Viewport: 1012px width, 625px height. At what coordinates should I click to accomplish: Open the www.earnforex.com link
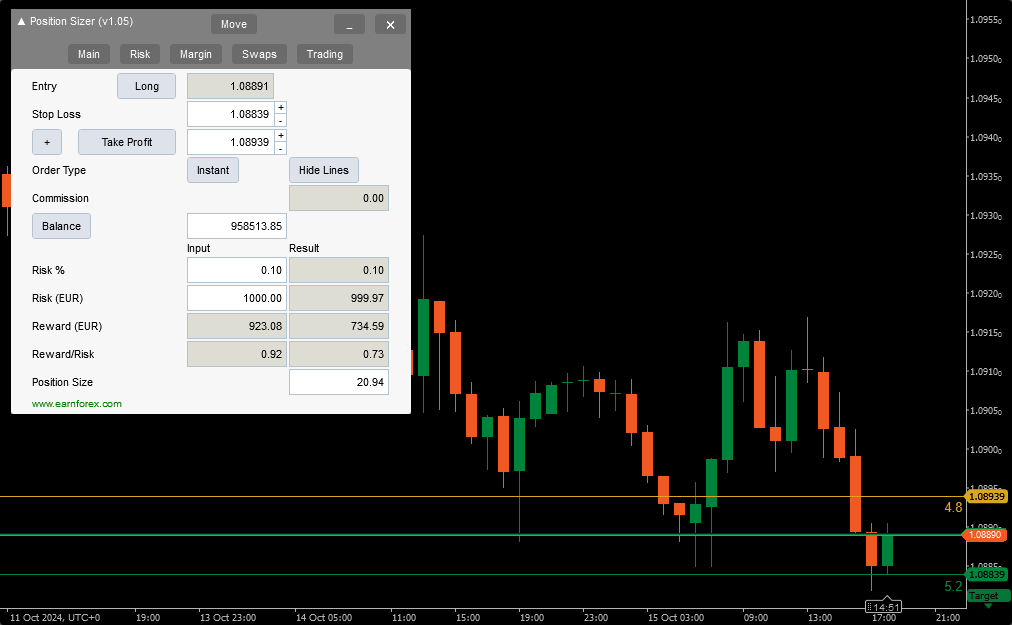[77, 404]
